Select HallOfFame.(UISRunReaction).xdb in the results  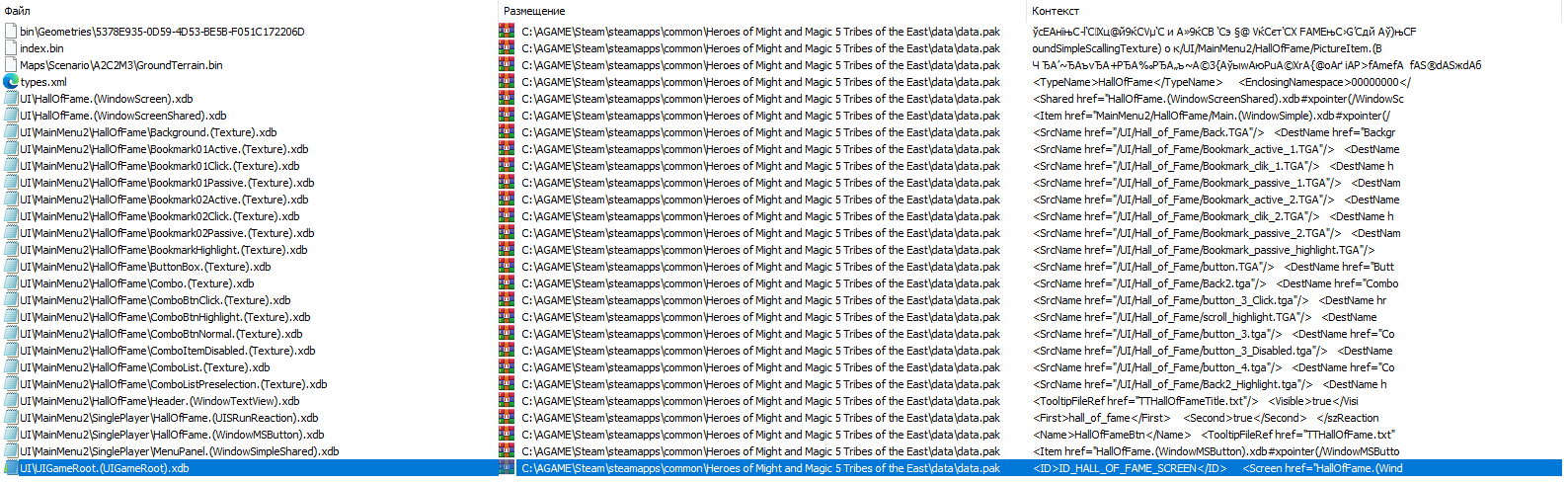(169, 418)
